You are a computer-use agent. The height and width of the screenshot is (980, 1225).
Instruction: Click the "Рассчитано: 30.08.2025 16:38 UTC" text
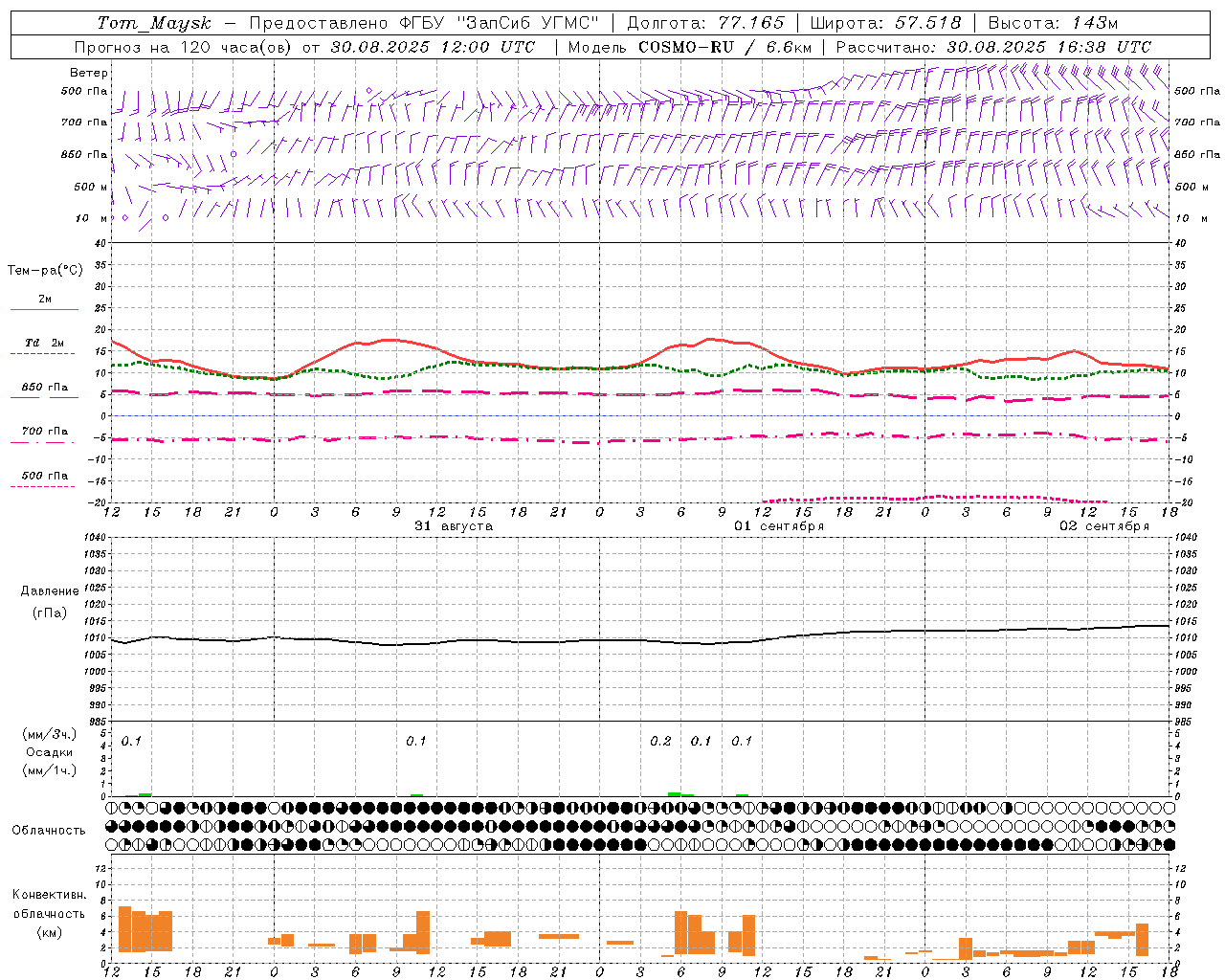click(x=993, y=47)
